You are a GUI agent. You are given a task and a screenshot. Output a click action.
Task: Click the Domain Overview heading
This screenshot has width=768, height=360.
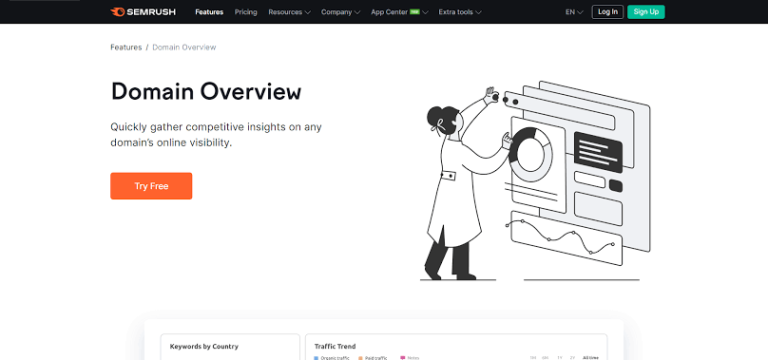coord(206,92)
